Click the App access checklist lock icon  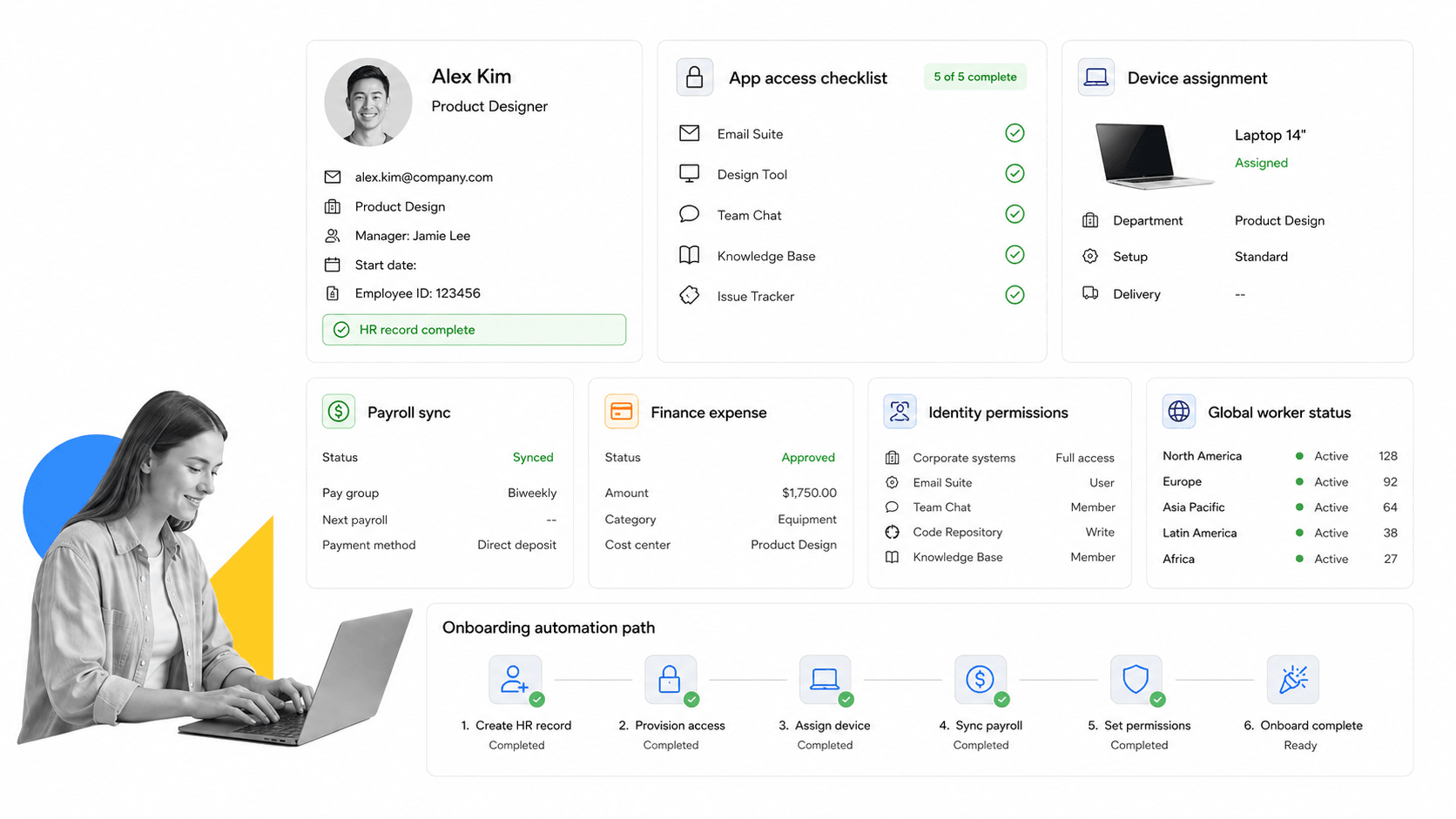(x=694, y=77)
